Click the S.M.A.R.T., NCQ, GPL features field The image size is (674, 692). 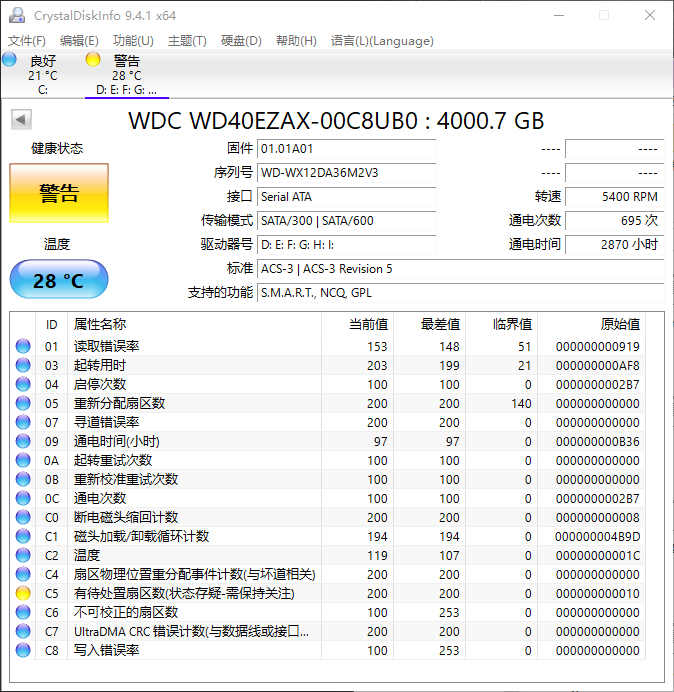tap(460, 292)
